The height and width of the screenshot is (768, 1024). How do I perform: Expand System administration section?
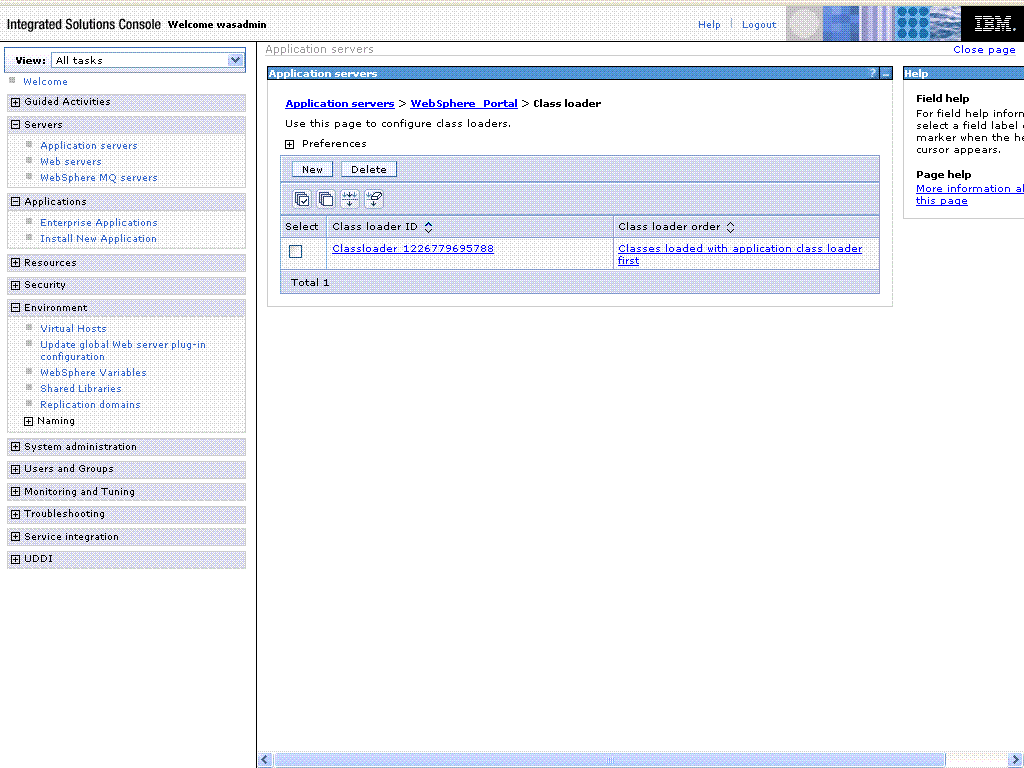click(x=16, y=447)
